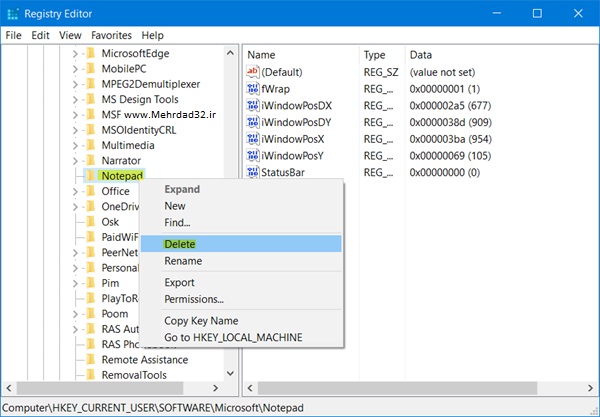Open the Favorites menu
The height and width of the screenshot is (417, 600).
111,35
